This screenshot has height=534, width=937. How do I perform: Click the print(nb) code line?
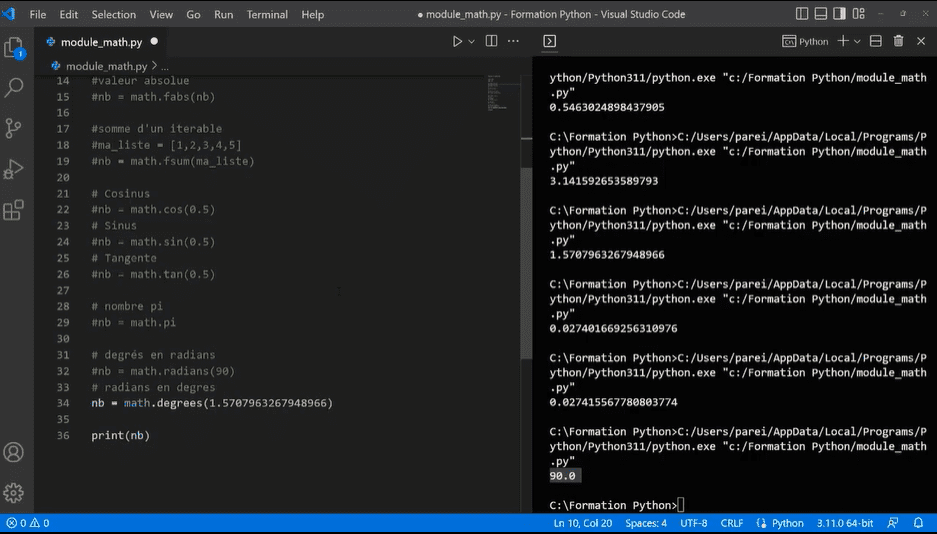(120, 435)
